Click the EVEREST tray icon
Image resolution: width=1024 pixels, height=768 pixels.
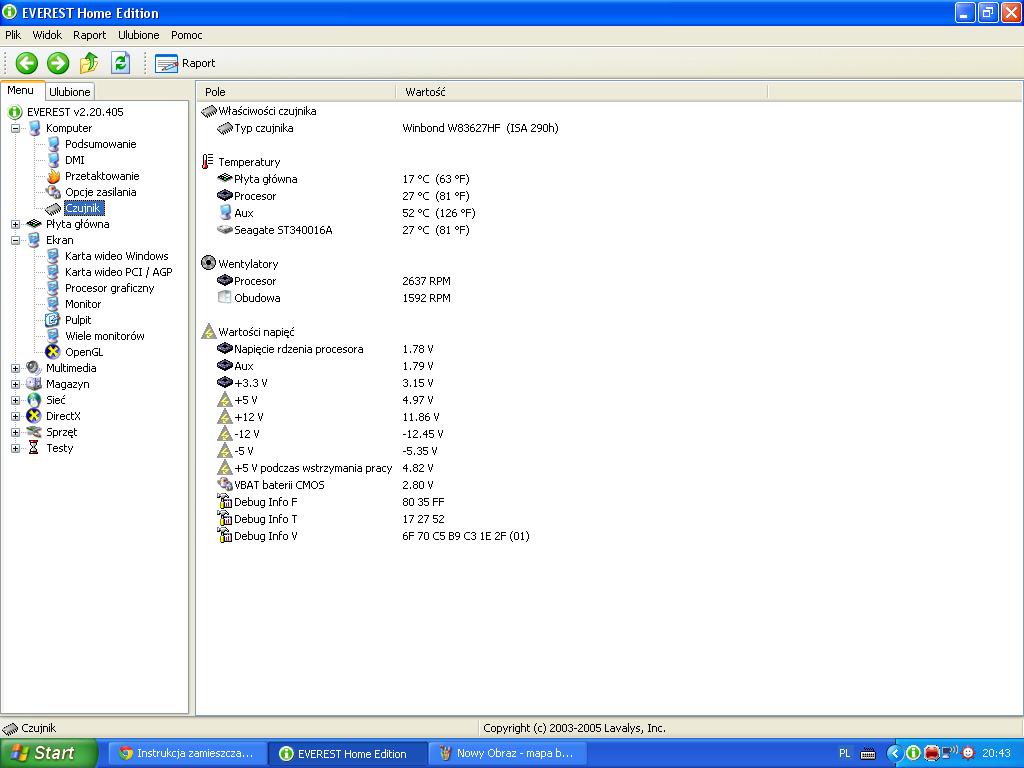pyautogui.click(x=914, y=754)
